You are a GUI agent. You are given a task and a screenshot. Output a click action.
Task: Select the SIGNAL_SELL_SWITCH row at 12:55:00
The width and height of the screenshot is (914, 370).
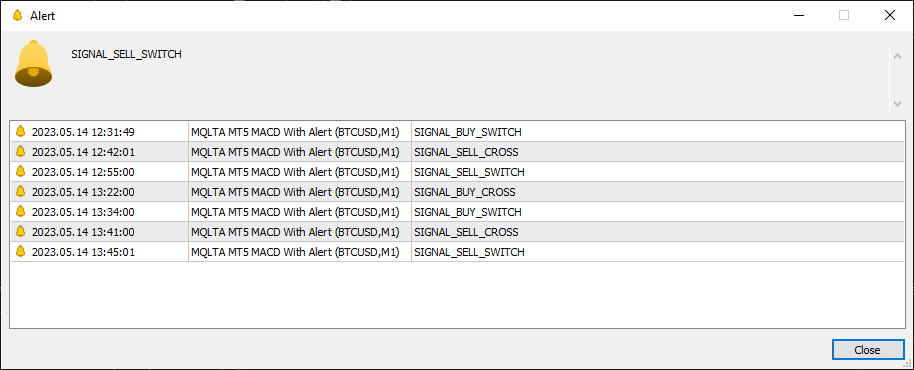tap(458, 172)
